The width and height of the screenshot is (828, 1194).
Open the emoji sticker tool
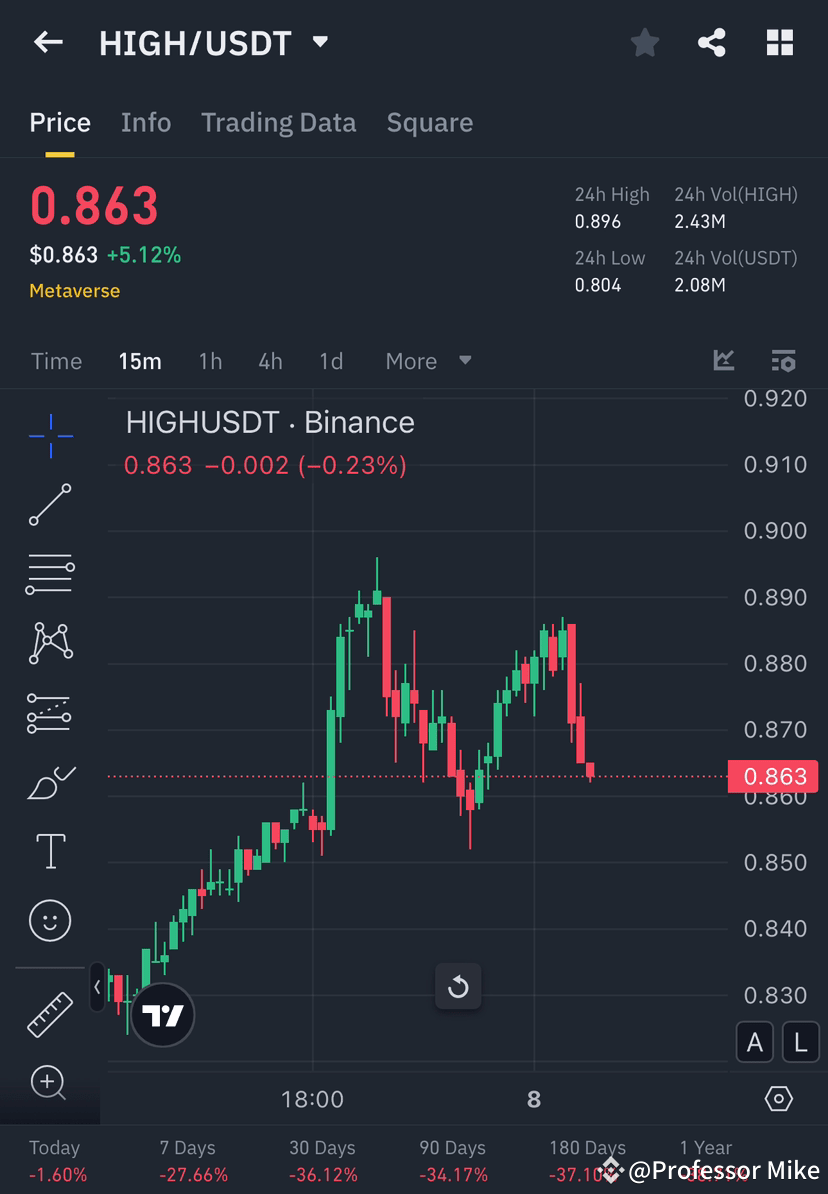click(50, 920)
